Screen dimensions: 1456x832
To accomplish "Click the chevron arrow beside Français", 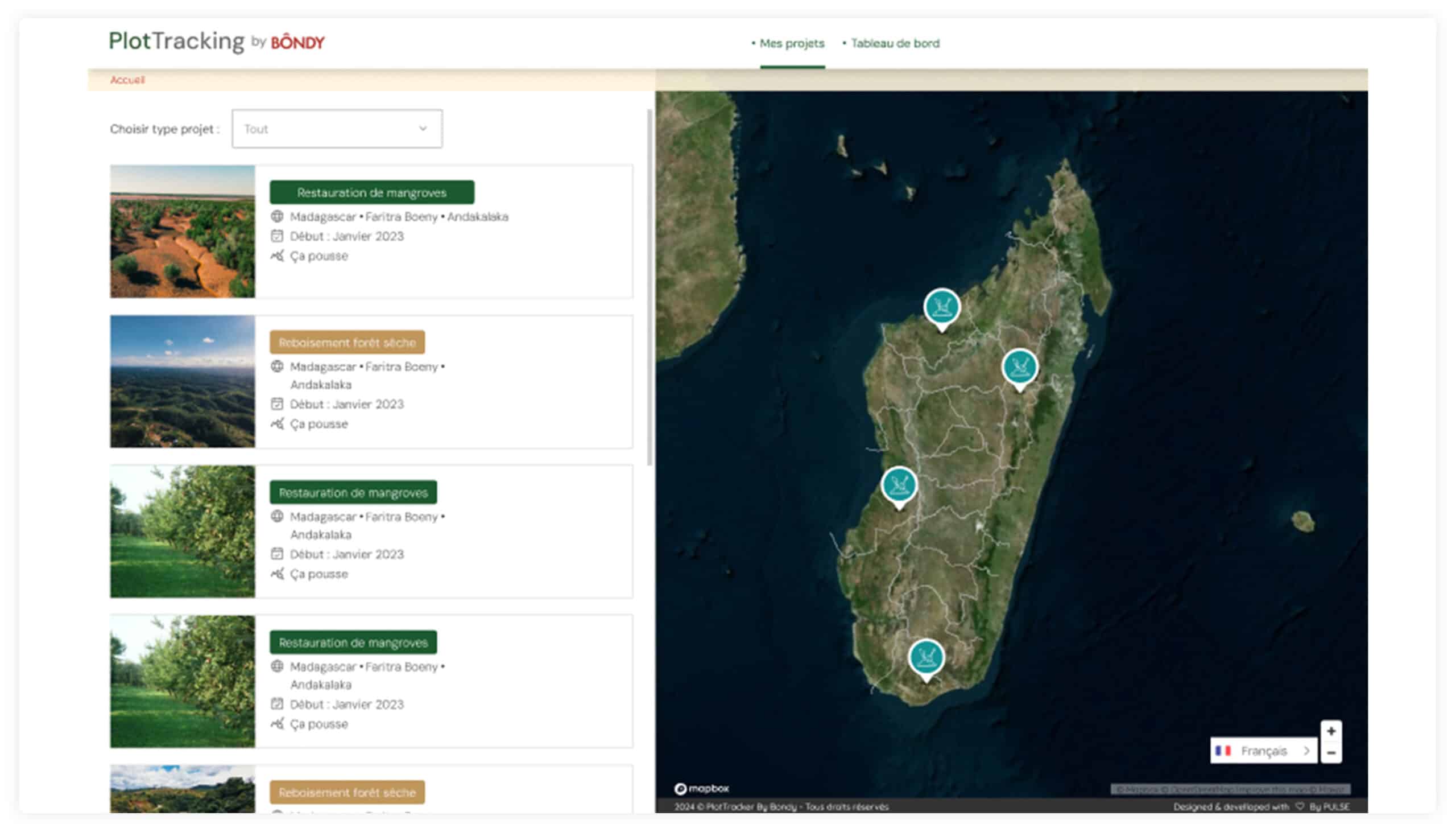I will 1306,751.
